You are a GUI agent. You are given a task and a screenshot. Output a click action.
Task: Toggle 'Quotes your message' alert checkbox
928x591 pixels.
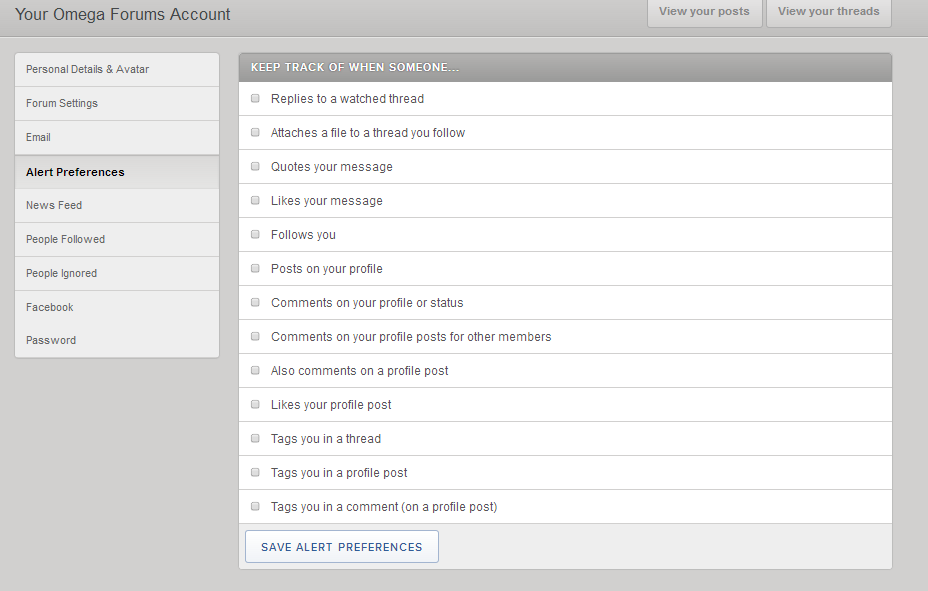[255, 167]
